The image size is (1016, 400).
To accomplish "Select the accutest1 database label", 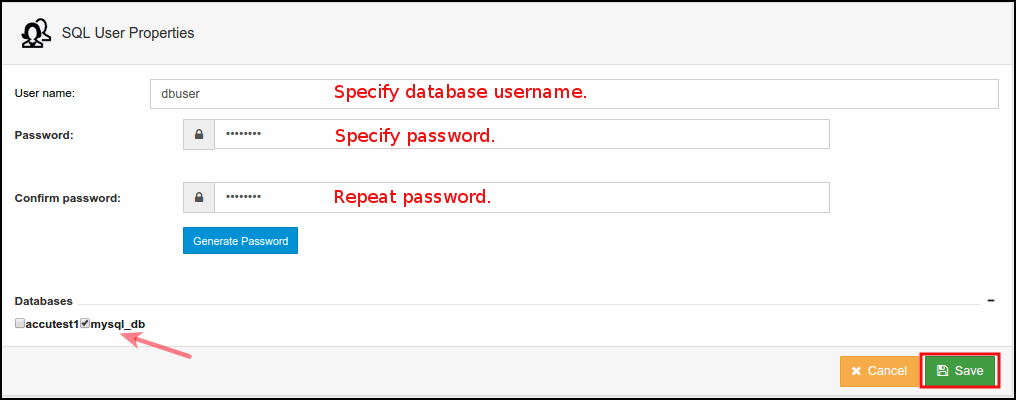I will (x=52, y=324).
